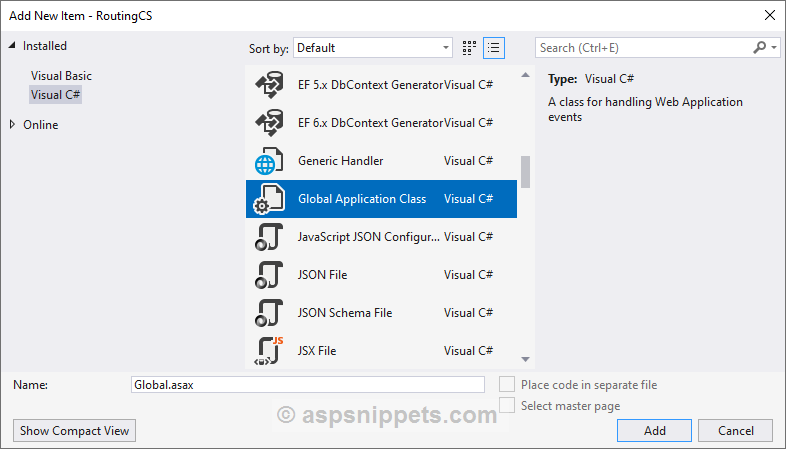This screenshot has height=449, width=786.
Task: Click the JSON Schema File icon
Action: (x=269, y=313)
